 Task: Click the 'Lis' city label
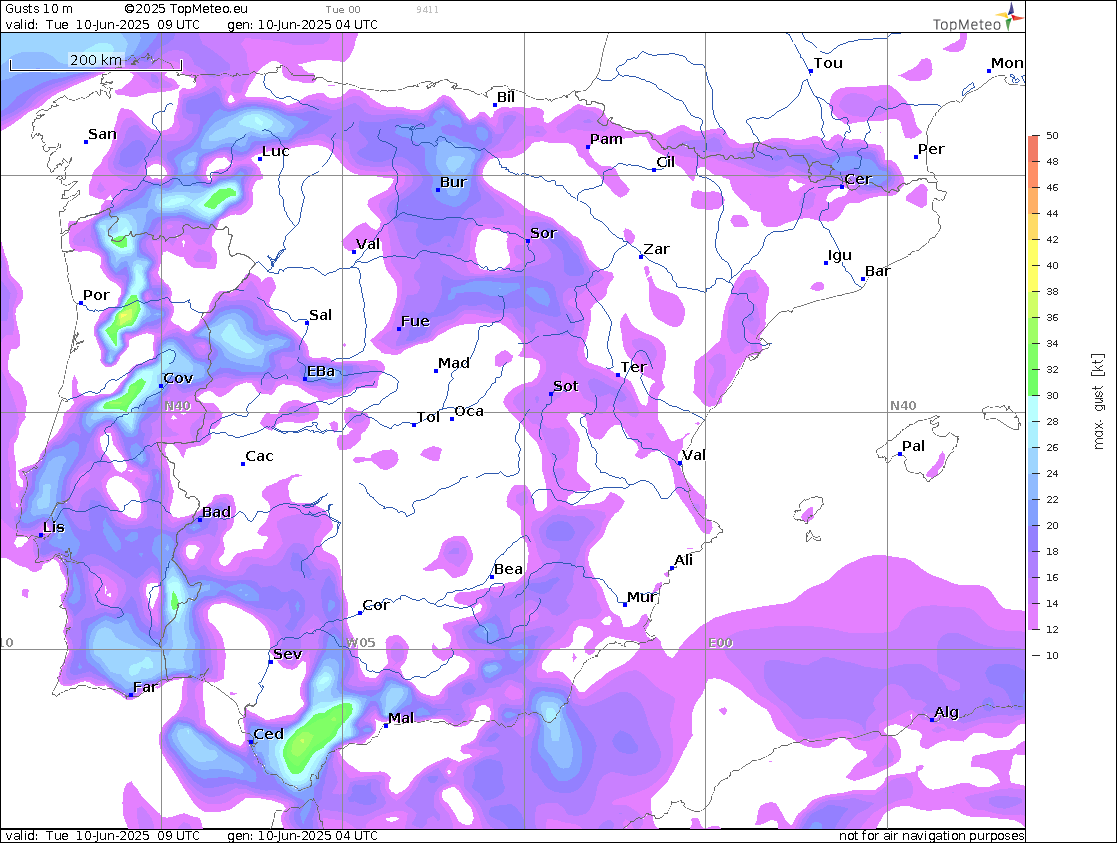pos(53,527)
